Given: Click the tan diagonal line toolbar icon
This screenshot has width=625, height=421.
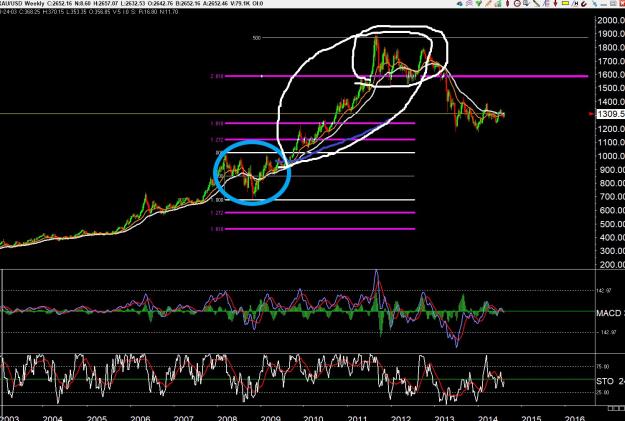Looking at the screenshot, I should pos(488,3).
